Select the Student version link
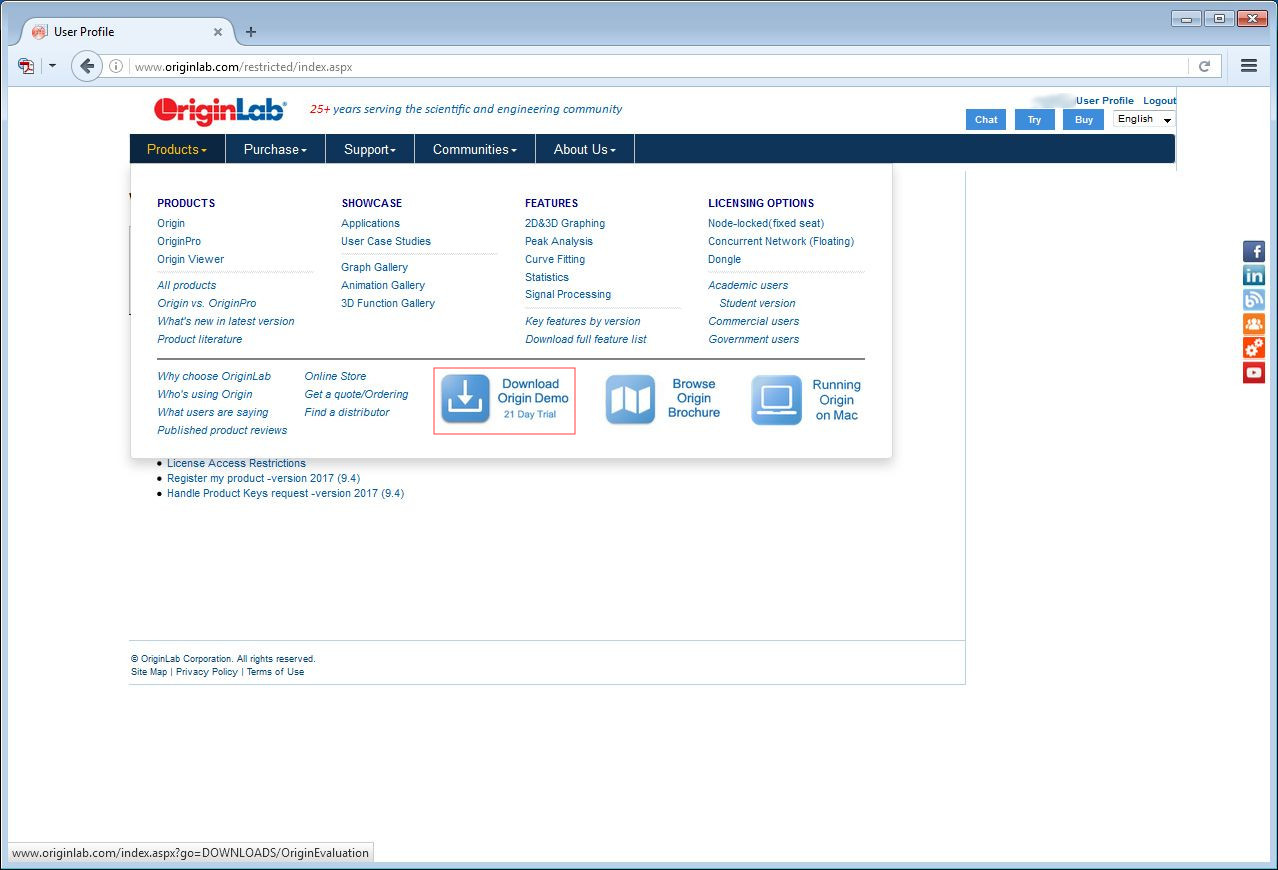This screenshot has width=1278, height=870. point(757,303)
